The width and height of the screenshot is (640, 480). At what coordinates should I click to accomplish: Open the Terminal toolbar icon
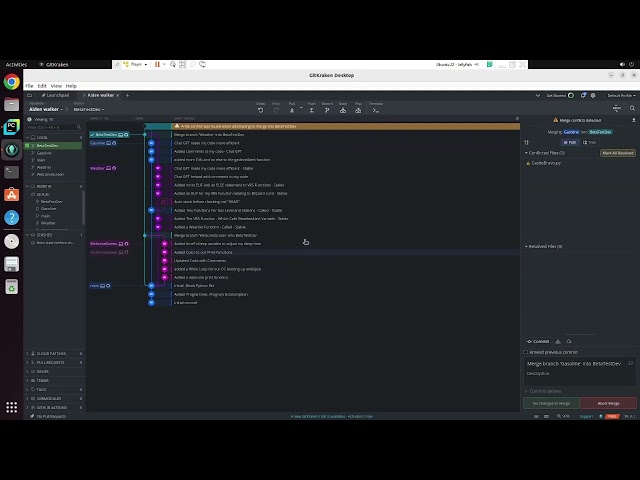376,110
